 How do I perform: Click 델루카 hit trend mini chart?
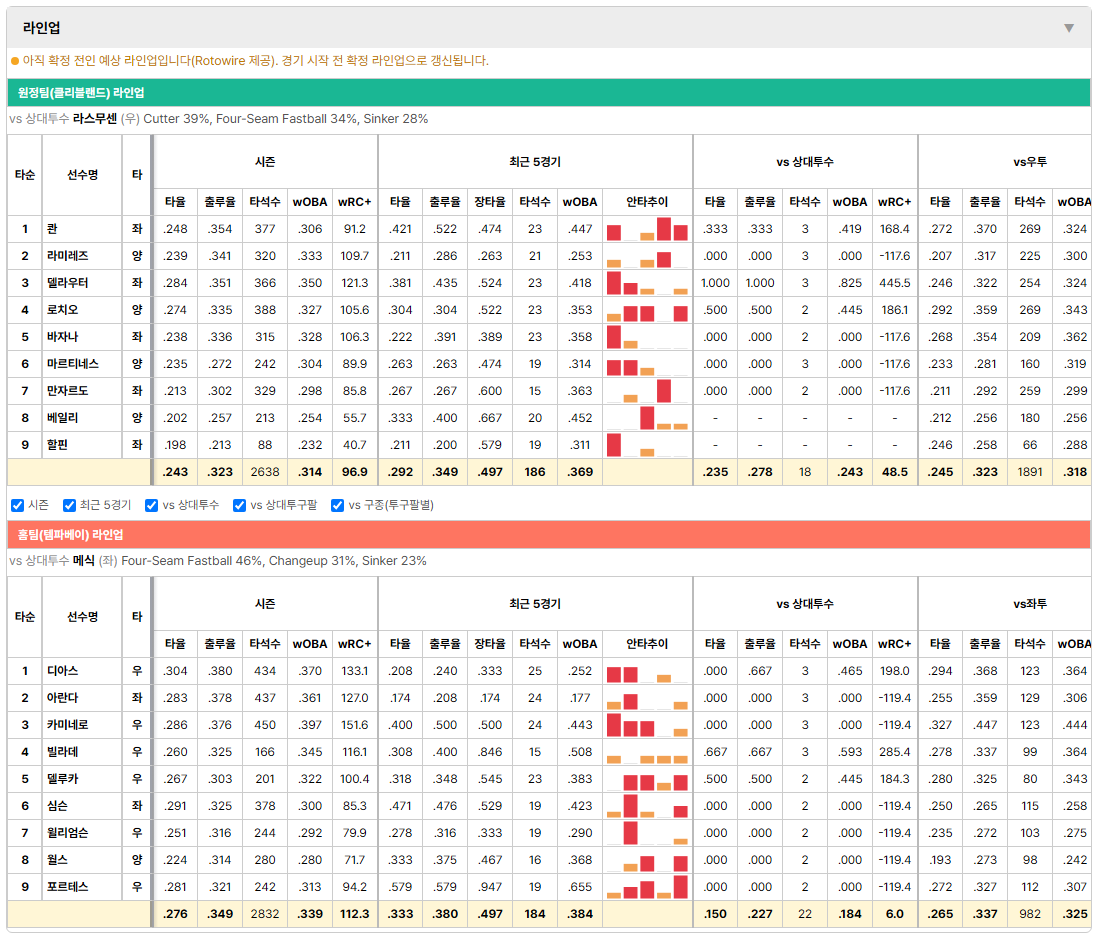pyautogui.click(x=647, y=779)
